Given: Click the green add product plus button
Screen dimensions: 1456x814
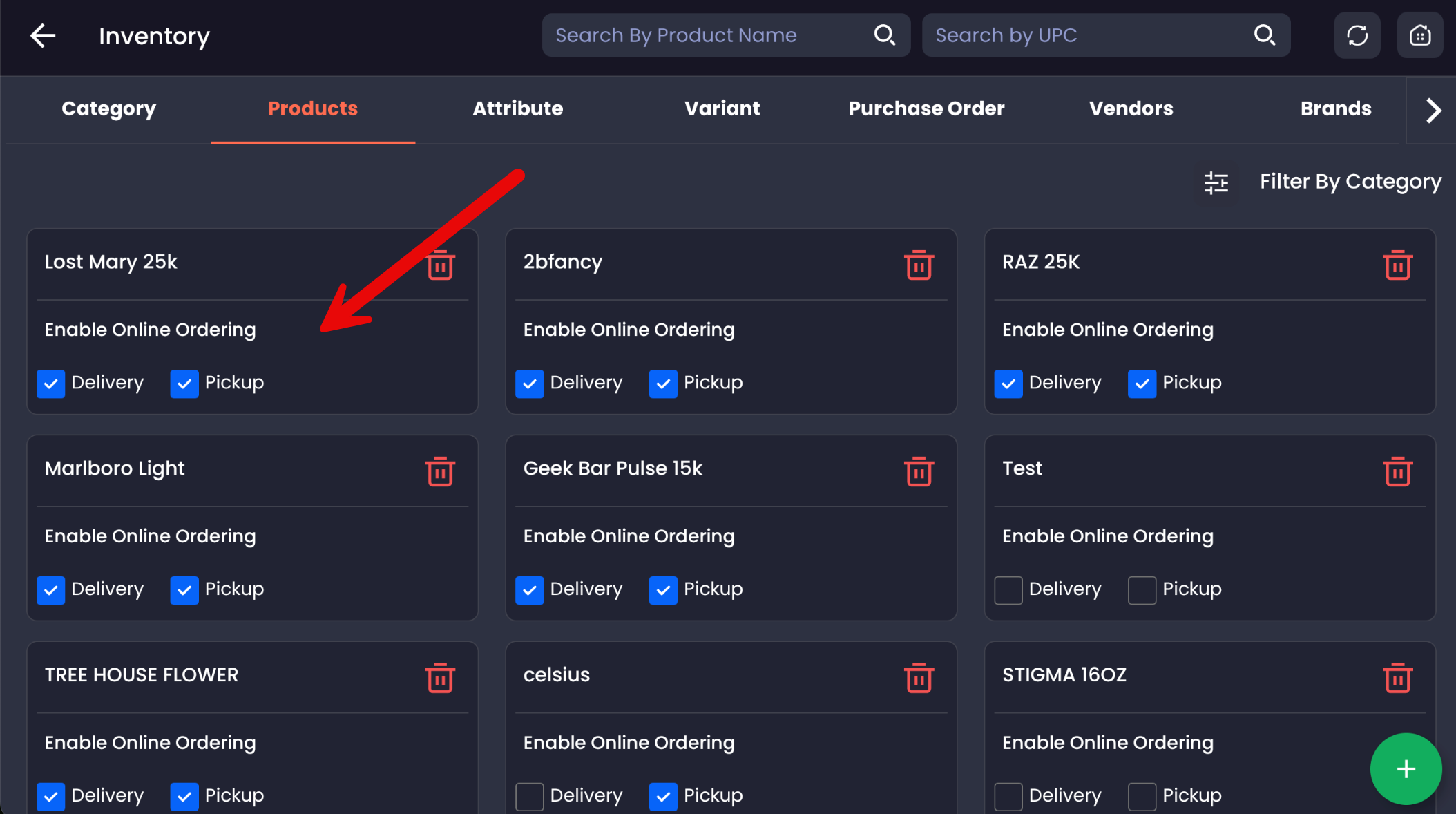Looking at the screenshot, I should (x=1406, y=769).
